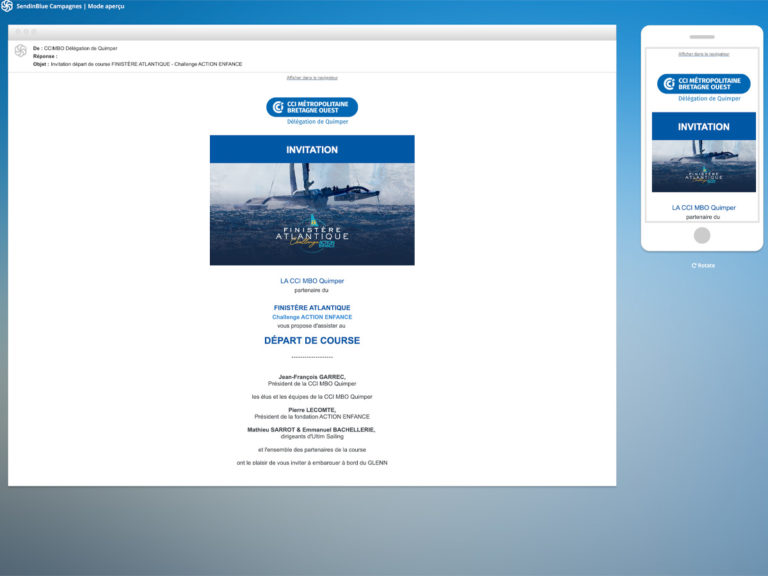The width and height of the screenshot is (768, 576).
Task: Click the Finistère Atlantique sailboat image in desktop preview
Action: tap(312, 214)
